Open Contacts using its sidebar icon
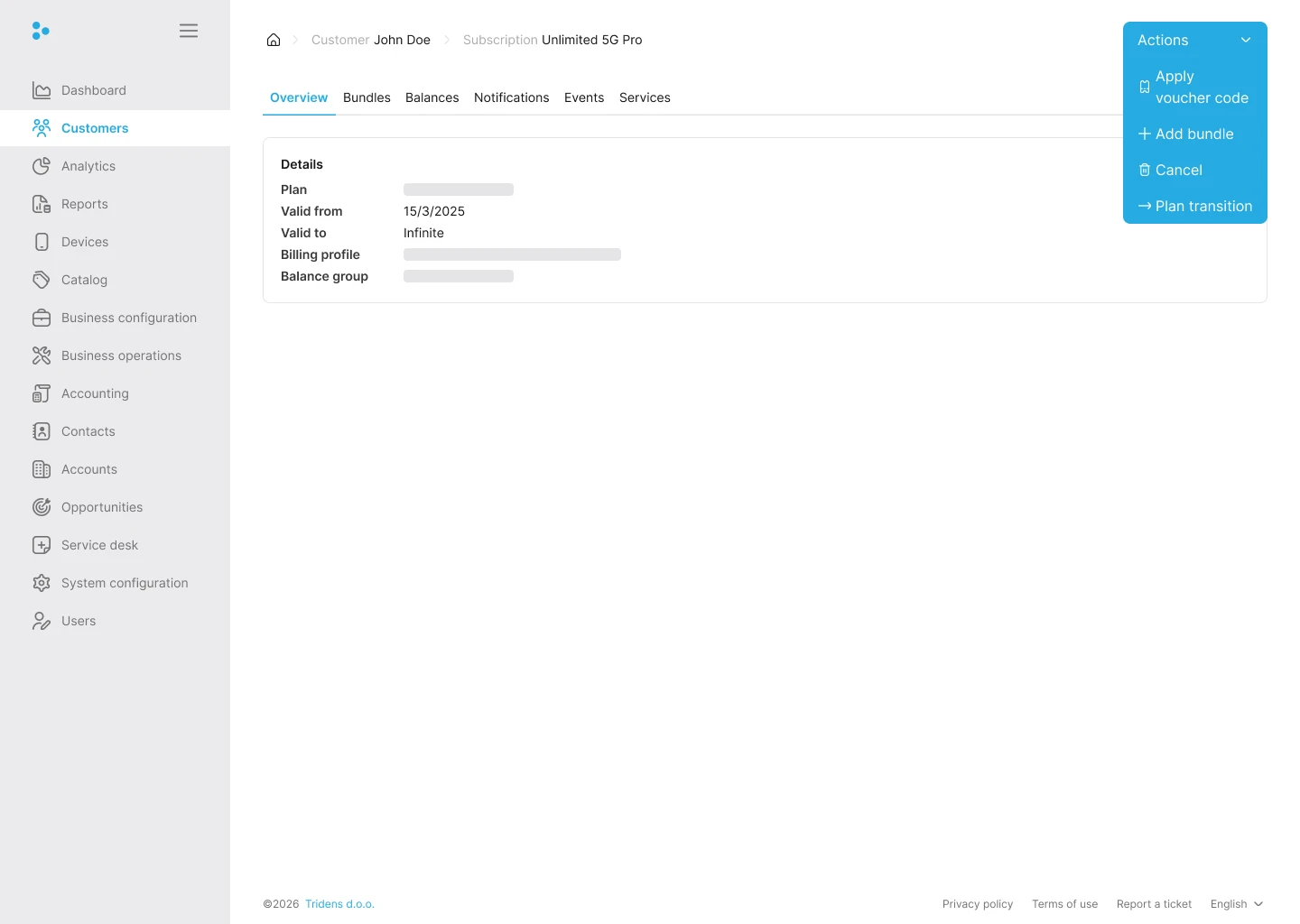This screenshot has height=924, width=1300. (42, 431)
